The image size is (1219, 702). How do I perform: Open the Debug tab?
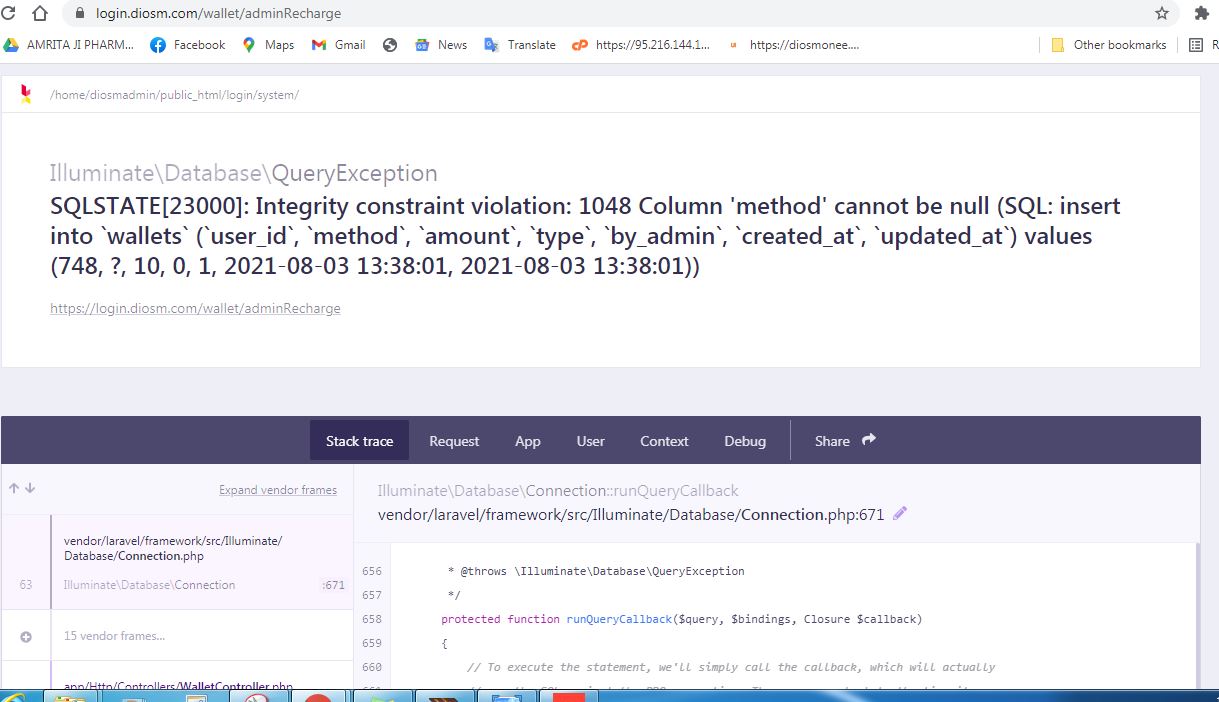point(745,441)
